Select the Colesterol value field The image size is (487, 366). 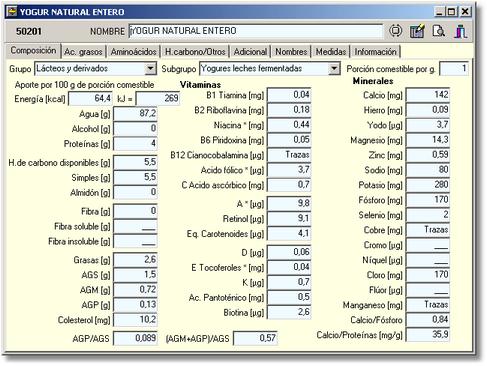pyautogui.click(x=135, y=320)
